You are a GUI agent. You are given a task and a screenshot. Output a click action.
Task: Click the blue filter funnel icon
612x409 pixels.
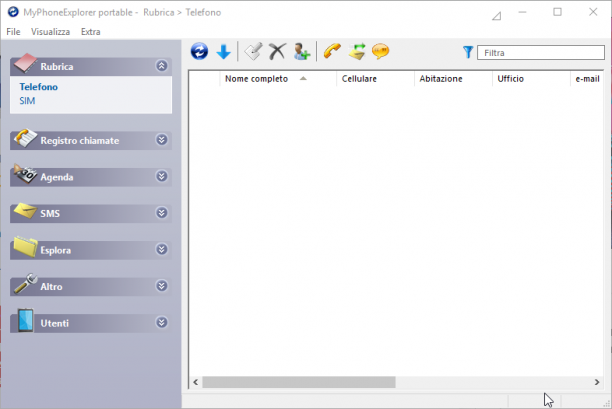pos(468,52)
